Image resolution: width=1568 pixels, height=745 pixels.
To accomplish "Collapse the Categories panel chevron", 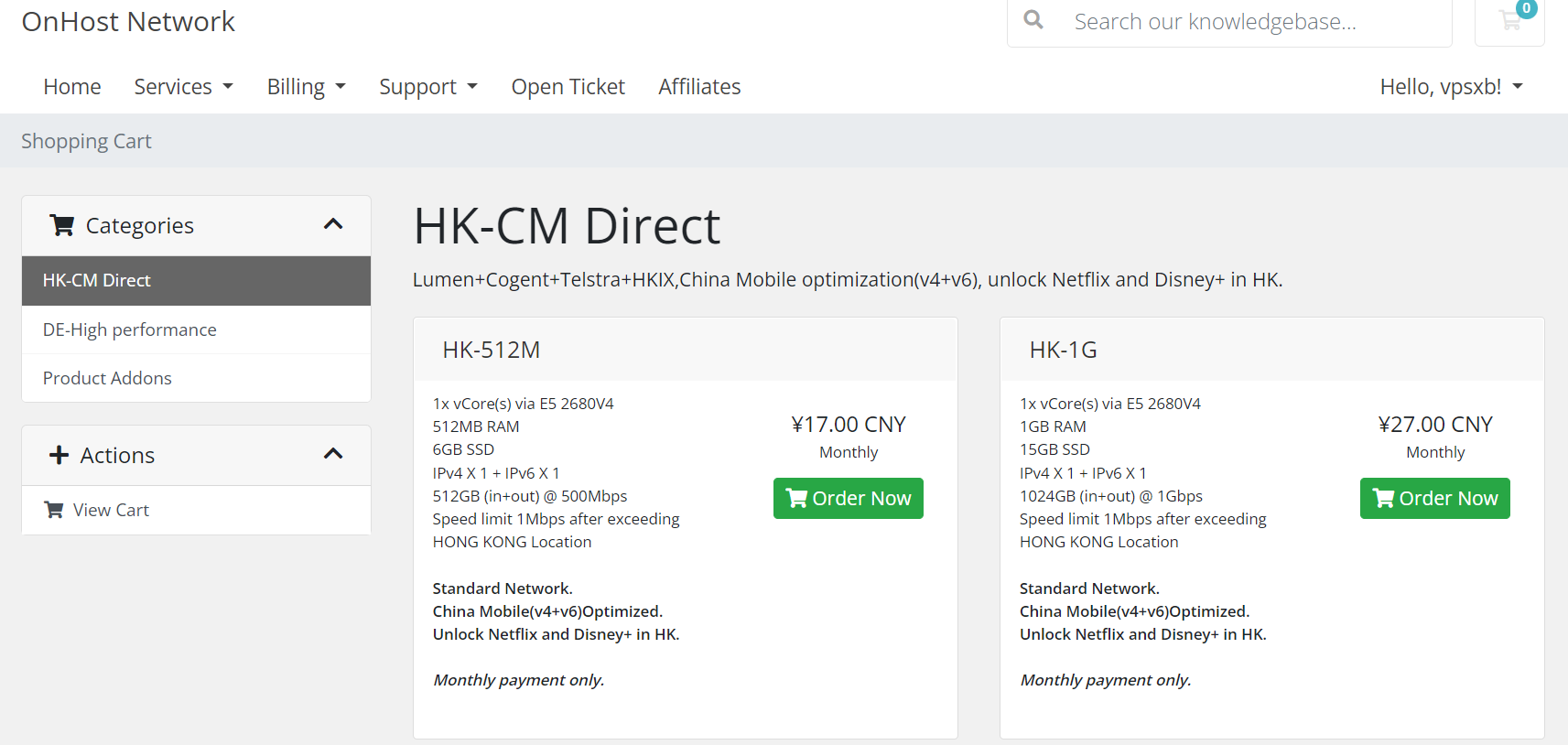I will coord(333,224).
